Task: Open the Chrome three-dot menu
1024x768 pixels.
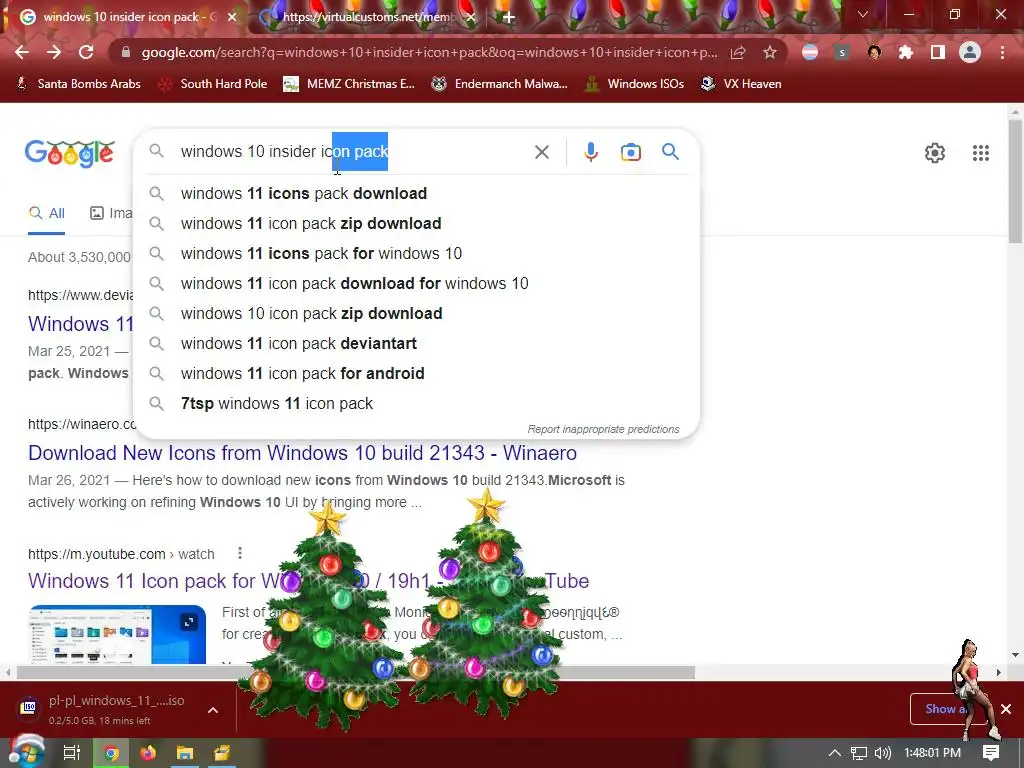Action: (1002, 52)
